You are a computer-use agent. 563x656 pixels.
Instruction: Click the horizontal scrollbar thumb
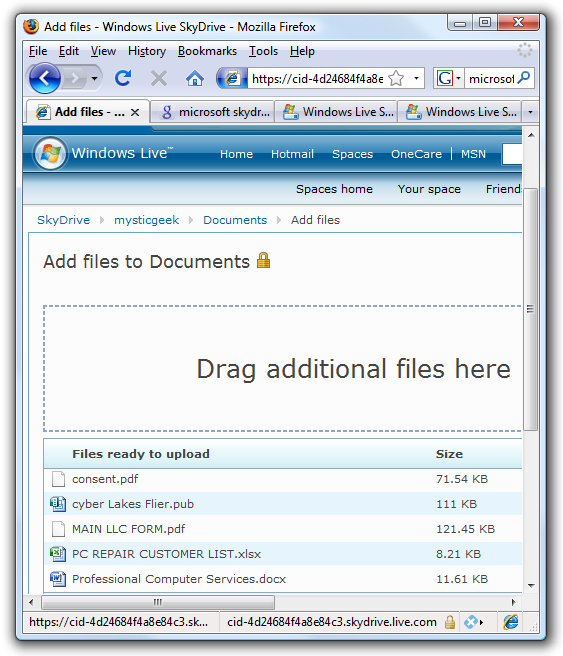click(x=158, y=602)
